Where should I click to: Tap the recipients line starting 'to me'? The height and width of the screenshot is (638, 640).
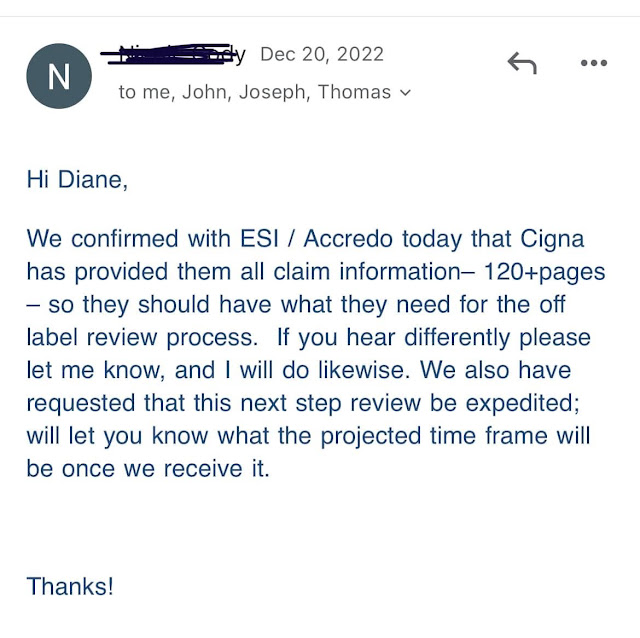[264, 92]
